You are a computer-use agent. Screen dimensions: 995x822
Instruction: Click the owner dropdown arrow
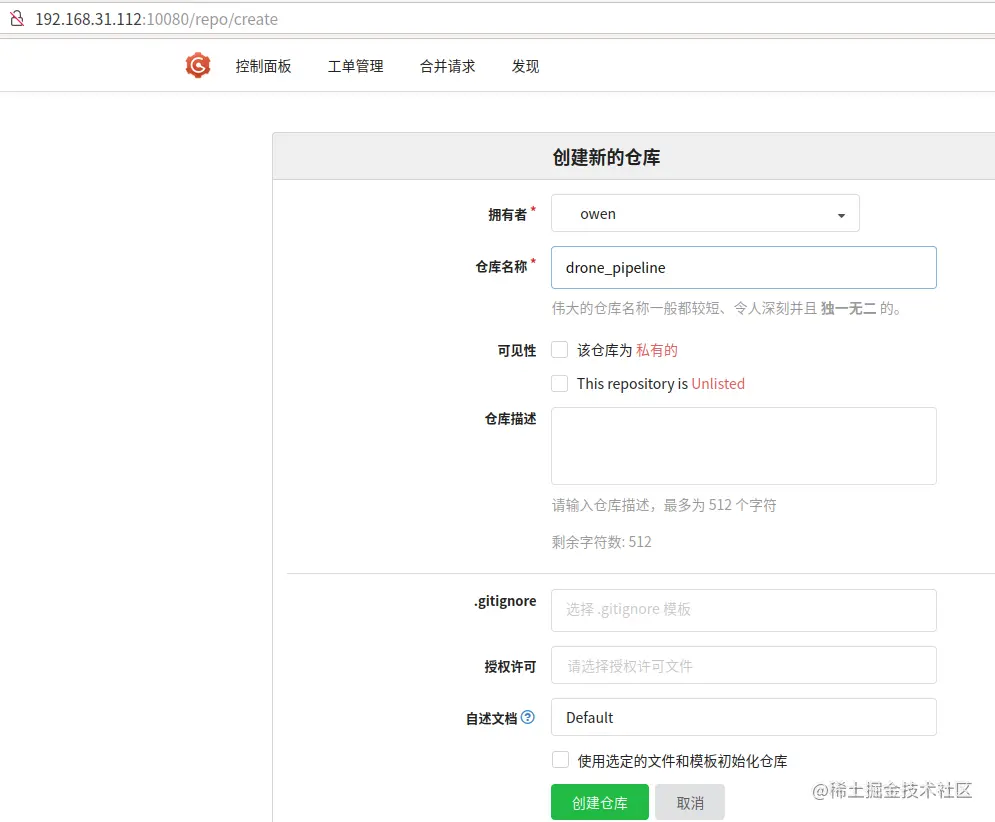[841, 215]
